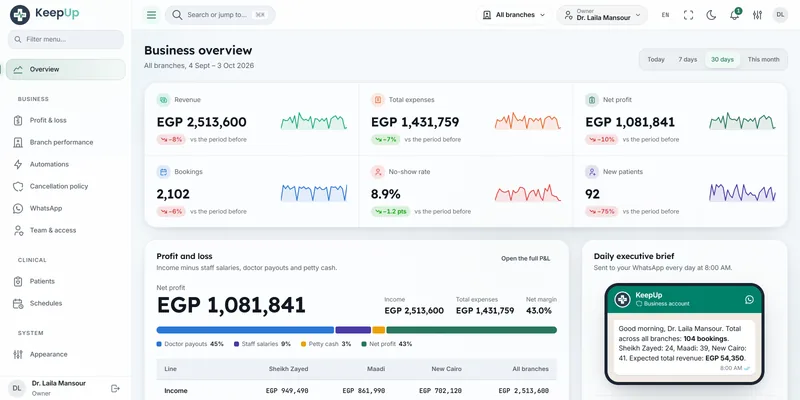Screen dimensions: 800x400
Task: Click the Net margin 43.0% value
Action: coord(538,311)
